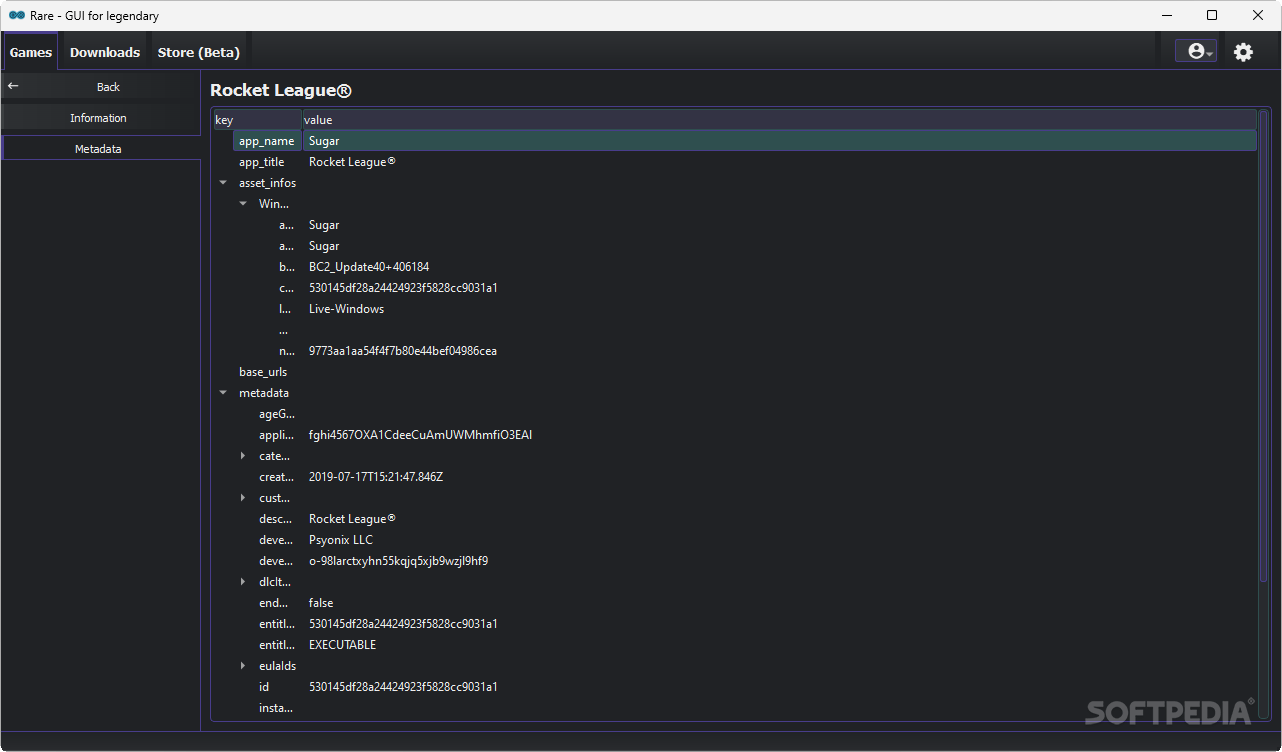Click value fghi4567OXA1CdeeCuAmUWMhmfiO3EAI
Screen dimensions: 1282x752
(420, 435)
